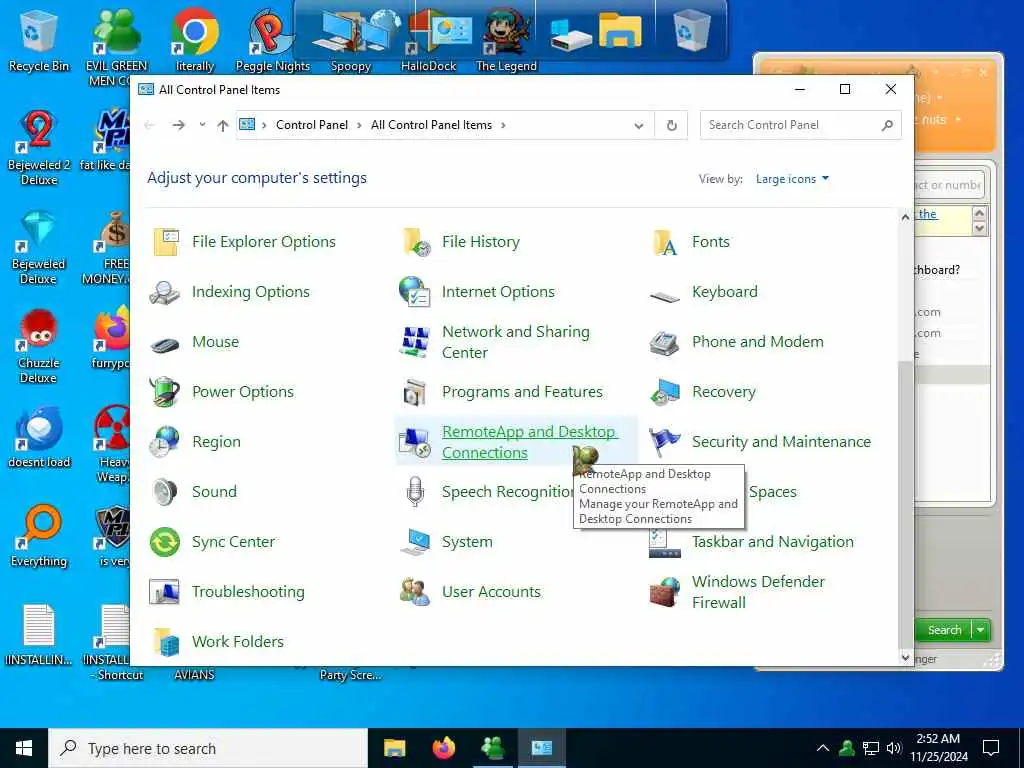Show hidden system tray icons chevron
The height and width of the screenshot is (768, 1024).
823,748
